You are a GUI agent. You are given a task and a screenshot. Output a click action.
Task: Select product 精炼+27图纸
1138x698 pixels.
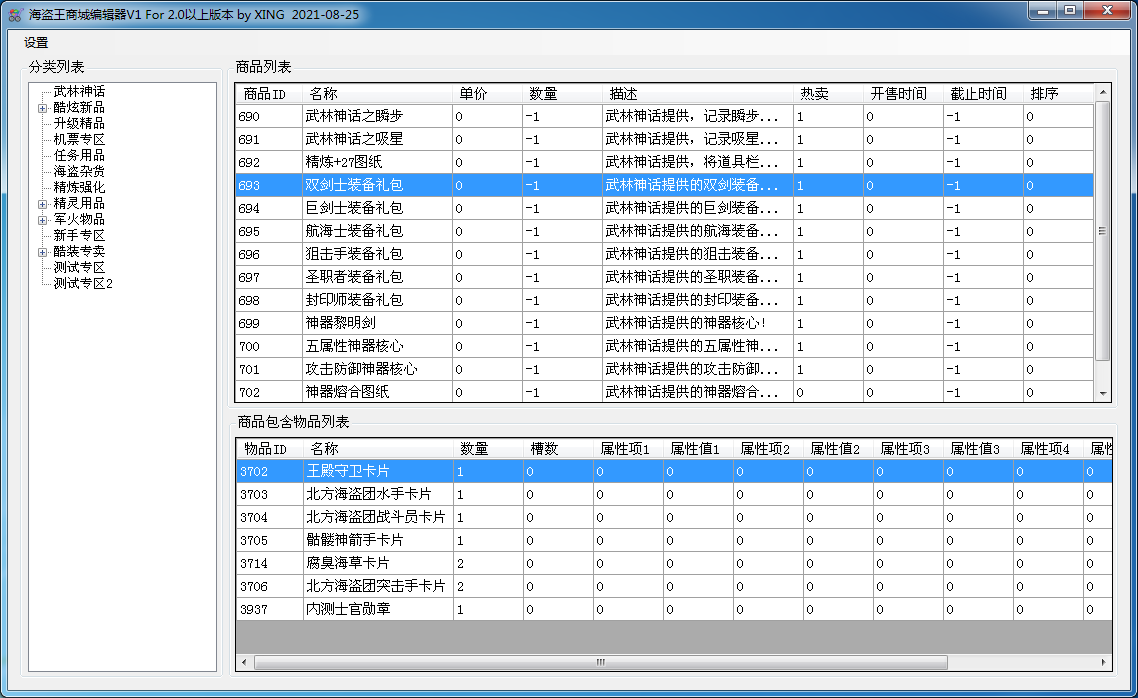pyautogui.click(x=665, y=163)
